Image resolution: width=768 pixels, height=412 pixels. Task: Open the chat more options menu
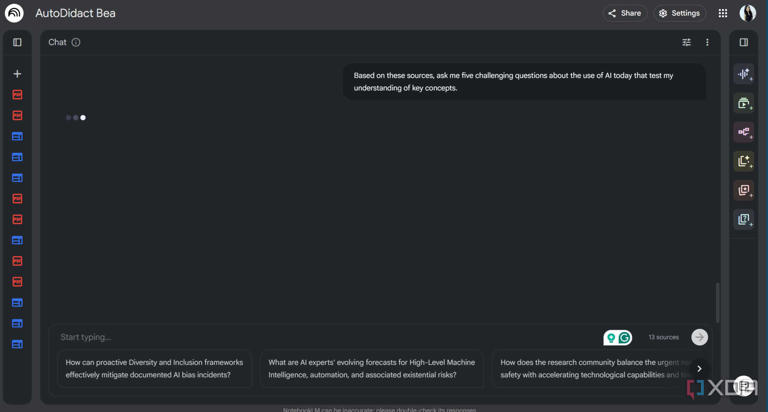pos(707,42)
